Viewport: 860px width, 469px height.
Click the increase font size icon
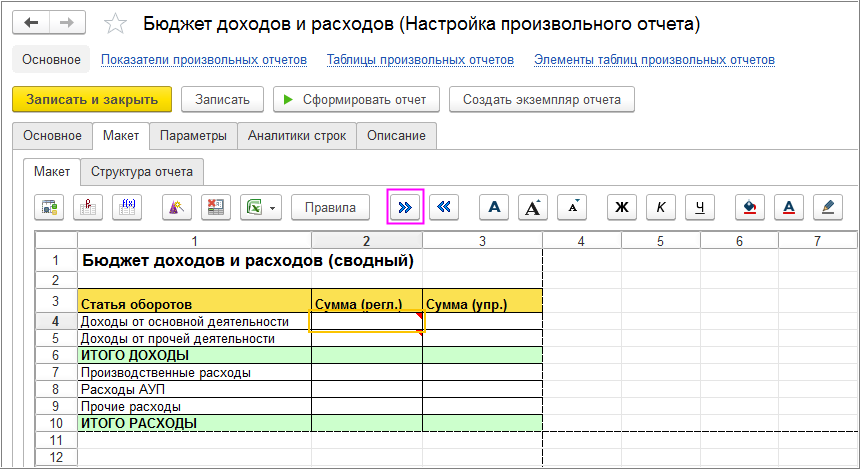click(x=532, y=207)
